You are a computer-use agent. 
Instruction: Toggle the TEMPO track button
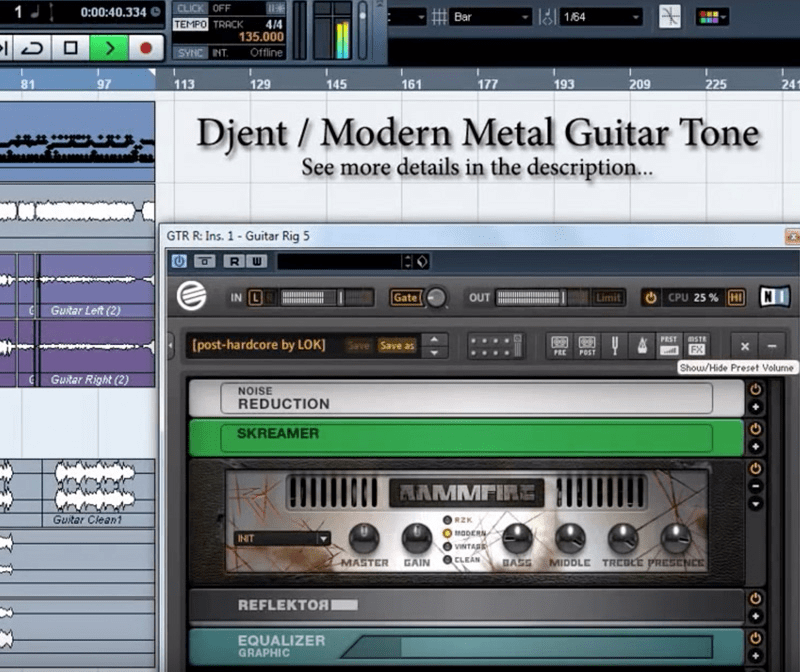190,24
